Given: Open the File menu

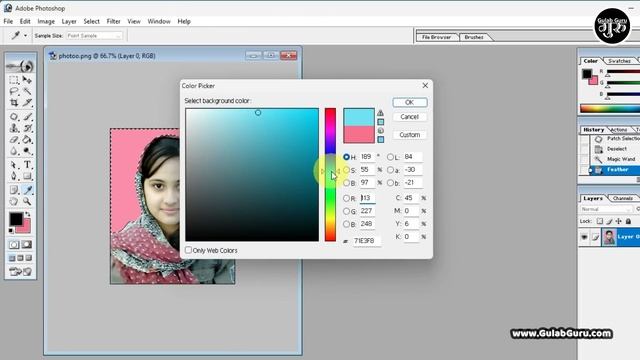Looking at the screenshot, I should 8,21.
